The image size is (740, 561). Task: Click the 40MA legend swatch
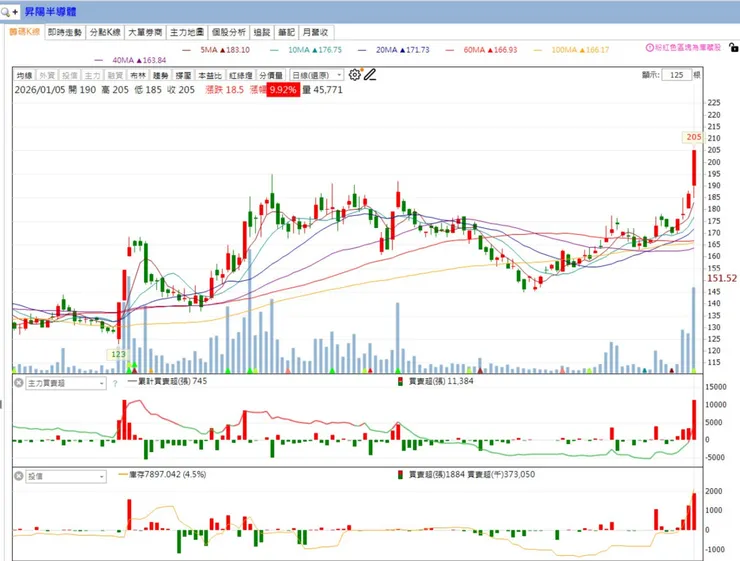[99, 60]
